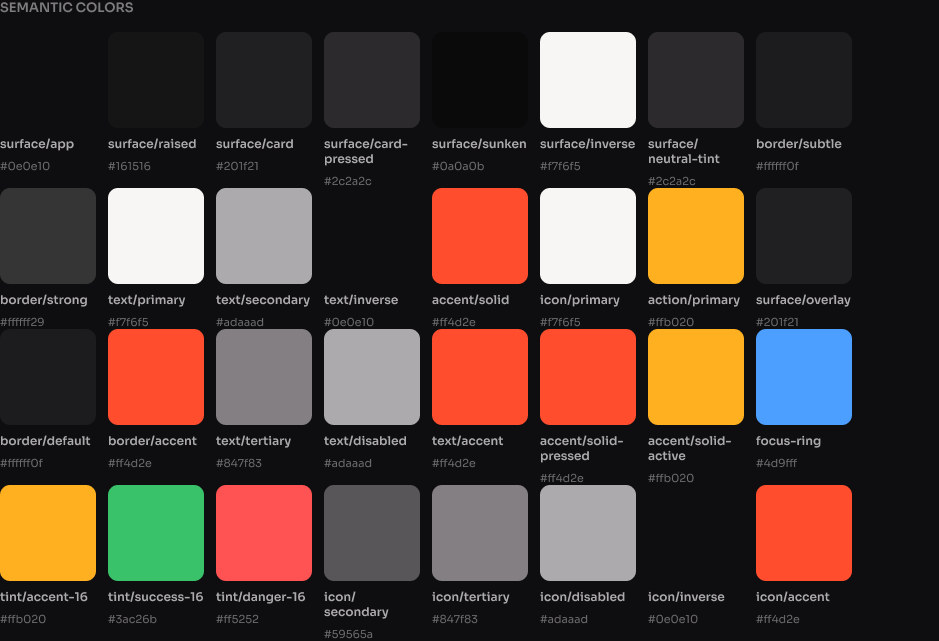This screenshot has width=939, height=641.
Task: Select the surface/neutral-tint swatch
Action: pyautogui.click(x=696, y=80)
